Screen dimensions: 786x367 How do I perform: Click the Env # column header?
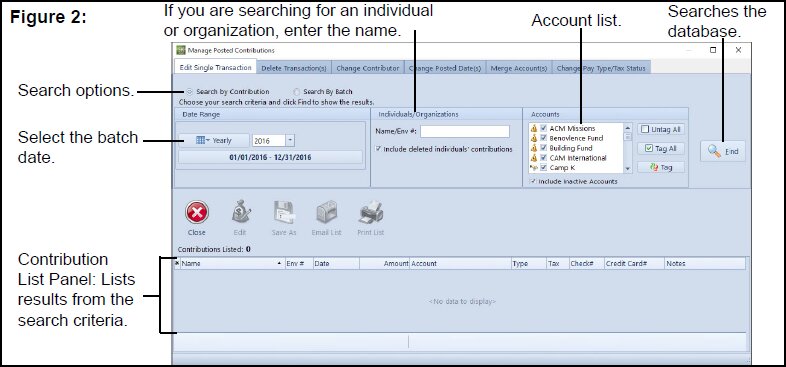[x=298, y=263]
